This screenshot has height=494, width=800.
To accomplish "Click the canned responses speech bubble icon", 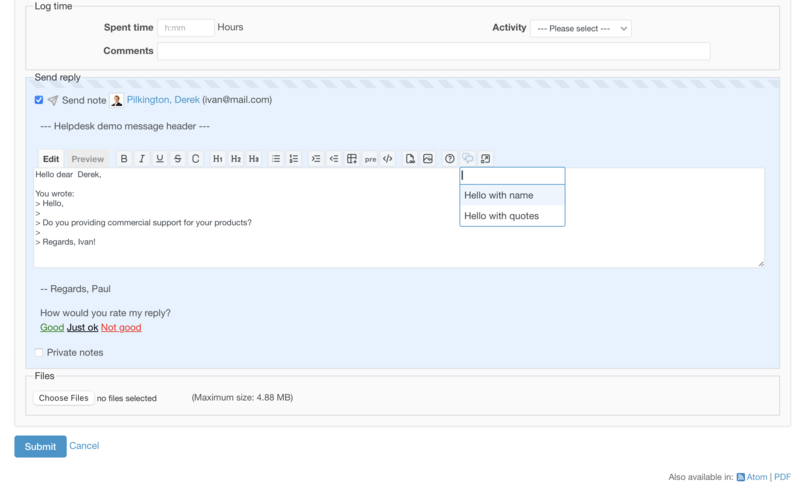I will 468,159.
